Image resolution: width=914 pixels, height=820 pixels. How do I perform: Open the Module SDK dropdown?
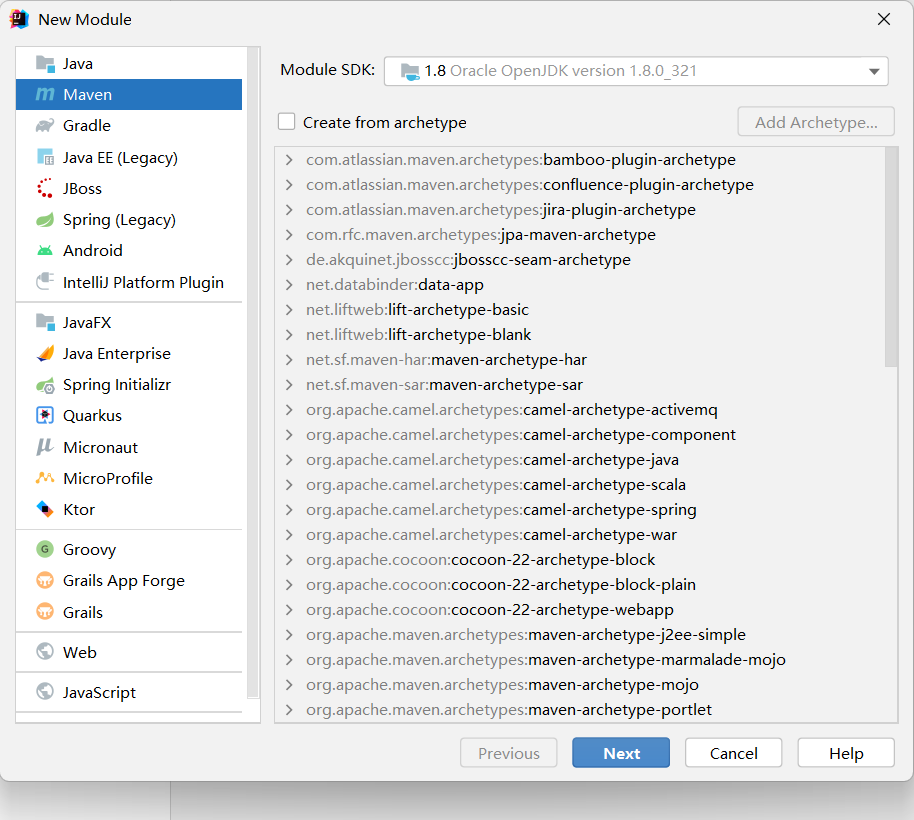point(873,71)
